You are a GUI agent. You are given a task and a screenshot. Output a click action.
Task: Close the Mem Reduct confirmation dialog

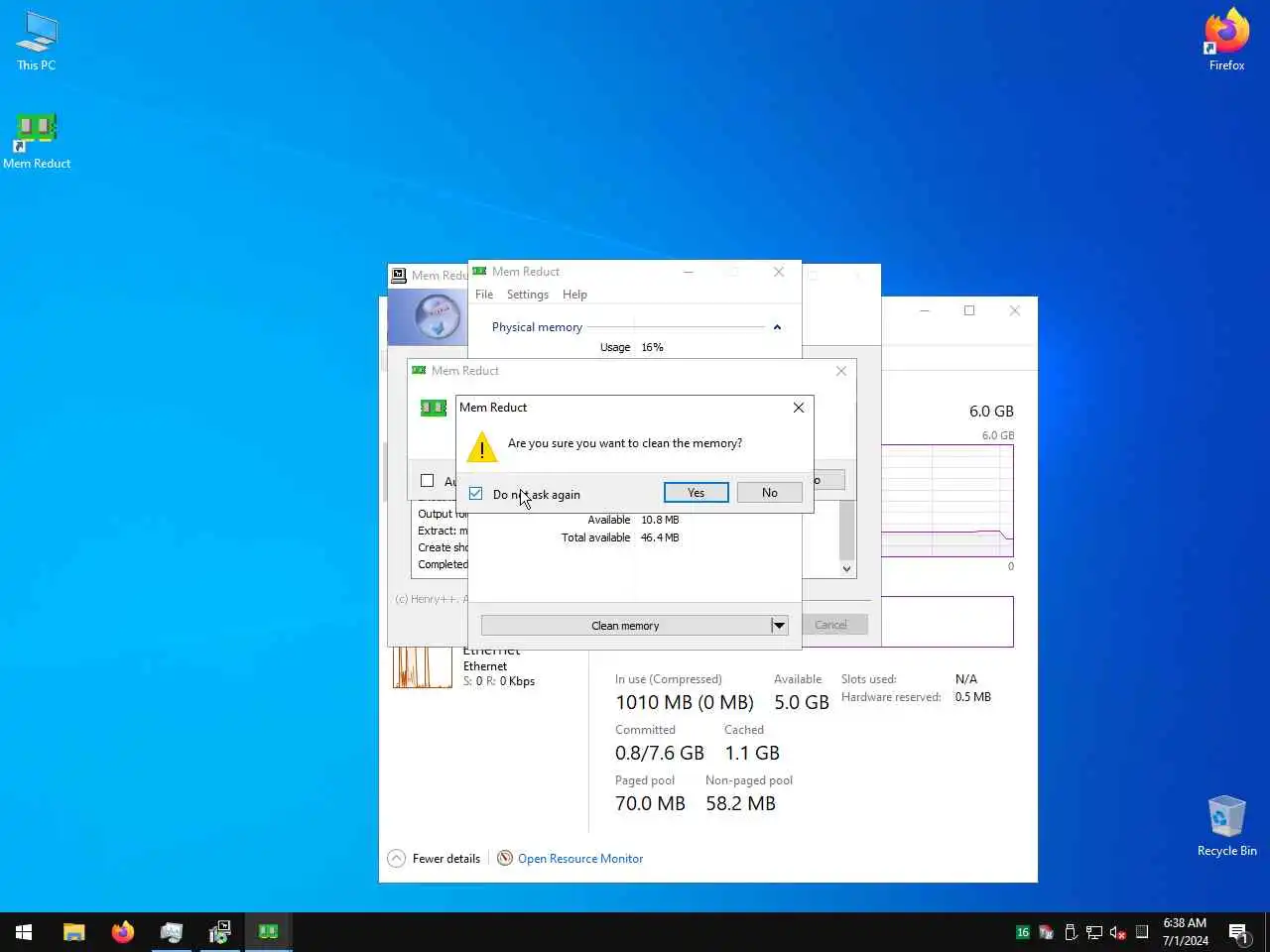point(799,408)
